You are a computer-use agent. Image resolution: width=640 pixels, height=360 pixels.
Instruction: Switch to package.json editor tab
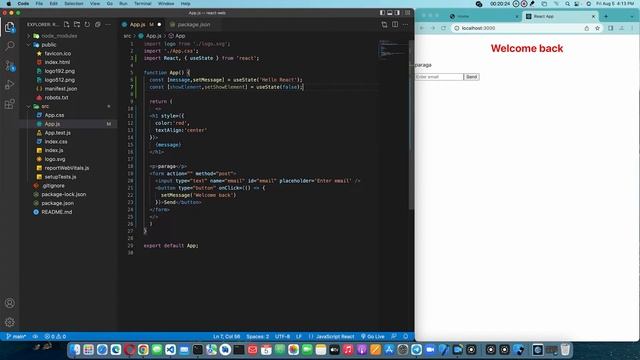[x=193, y=24]
